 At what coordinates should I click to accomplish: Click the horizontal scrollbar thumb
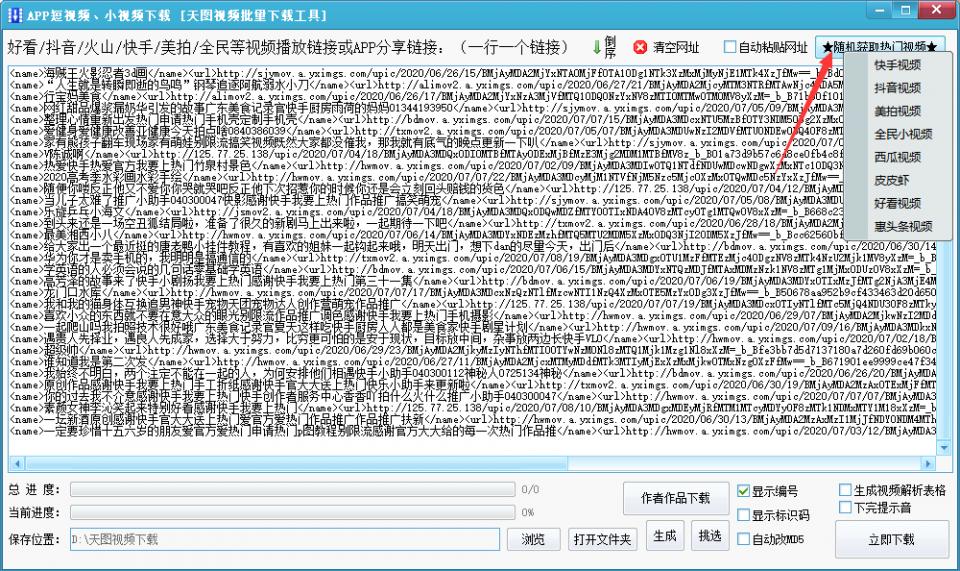[296, 463]
